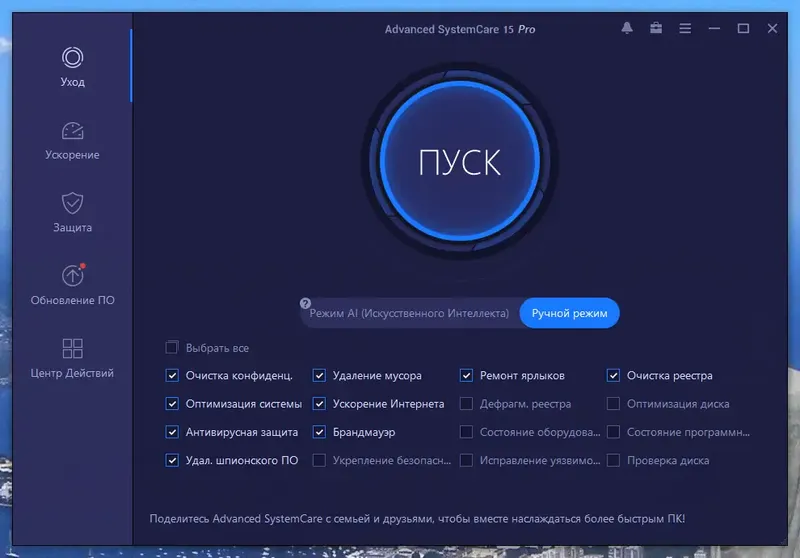The height and width of the screenshot is (558, 800).
Task: Open the Центр Действий grid icon
Action: [72, 348]
